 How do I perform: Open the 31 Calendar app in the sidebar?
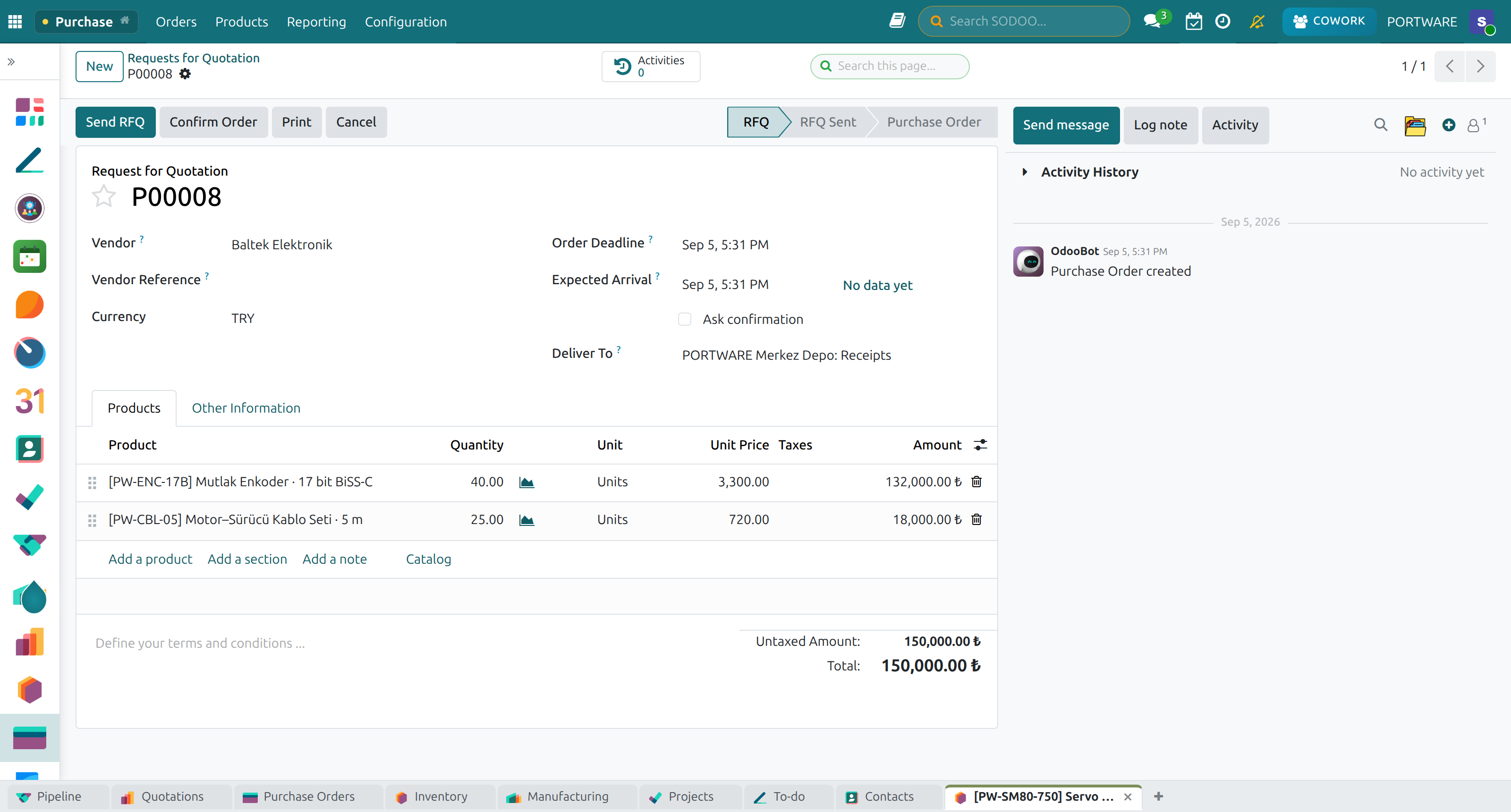tap(29, 401)
